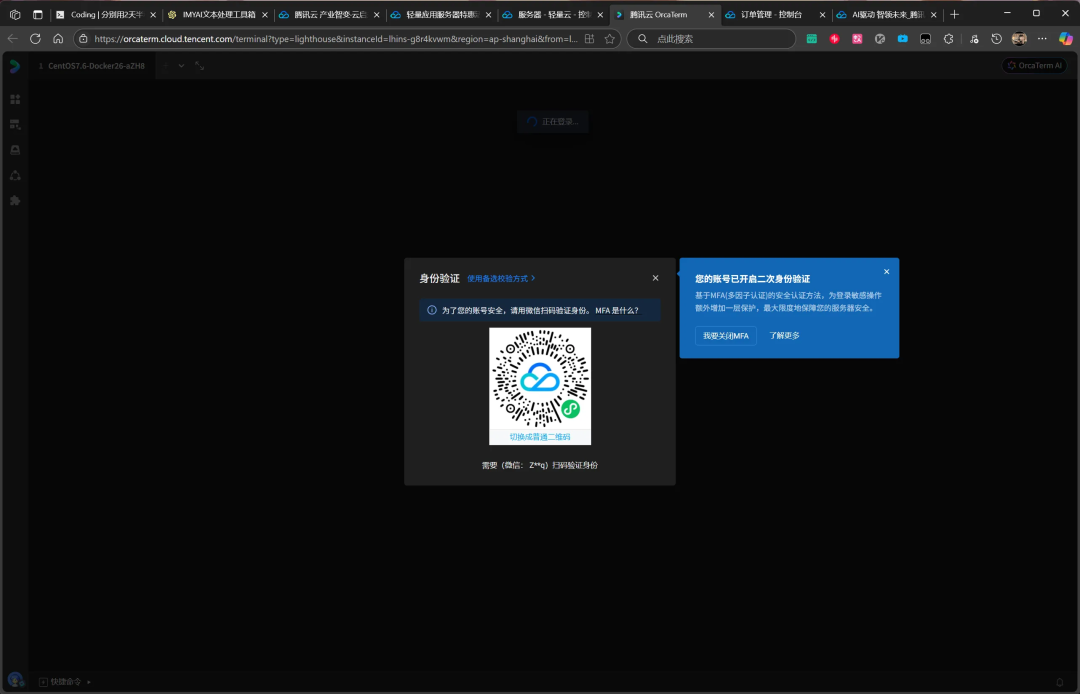This screenshot has height=694, width=1080.
Task: Close the IMYAI文本处理工具箱 tab
Action: (x=264, y=14)
